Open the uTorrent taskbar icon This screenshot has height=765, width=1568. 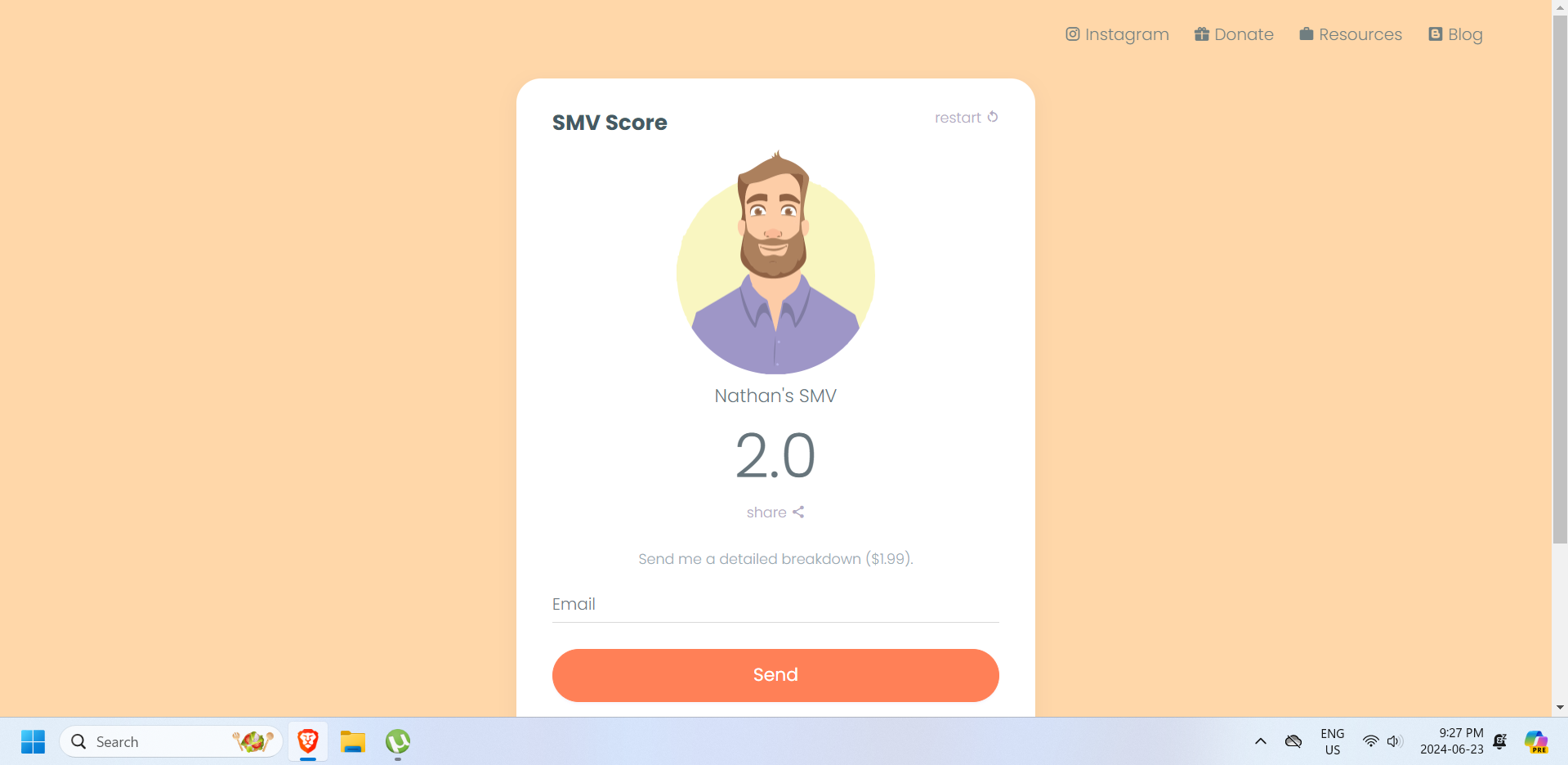(398, 741)
